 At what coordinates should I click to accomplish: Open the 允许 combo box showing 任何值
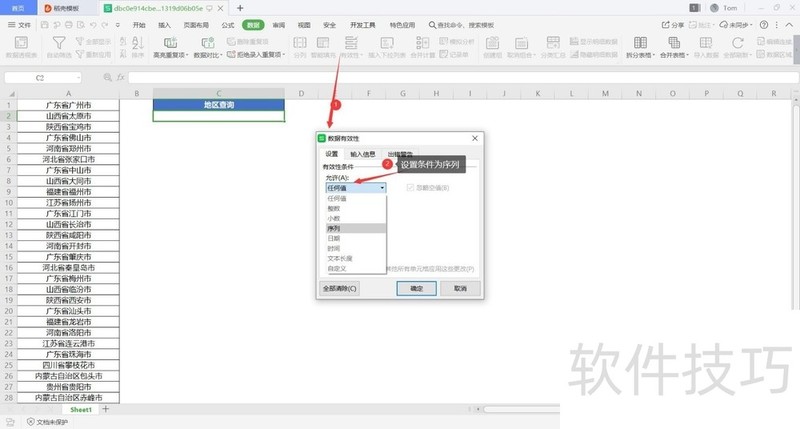click(356, 188)
